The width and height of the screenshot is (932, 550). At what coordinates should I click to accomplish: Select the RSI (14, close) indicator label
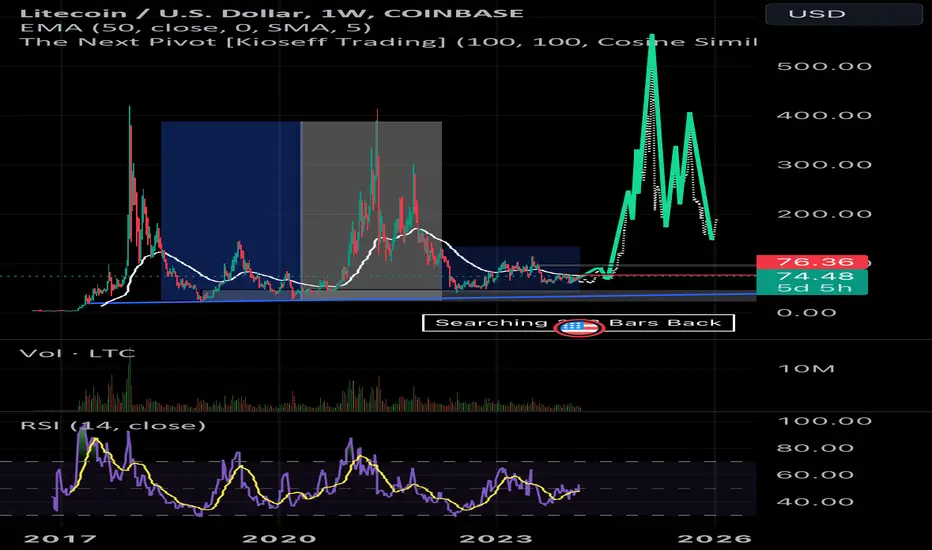point(113,426)
